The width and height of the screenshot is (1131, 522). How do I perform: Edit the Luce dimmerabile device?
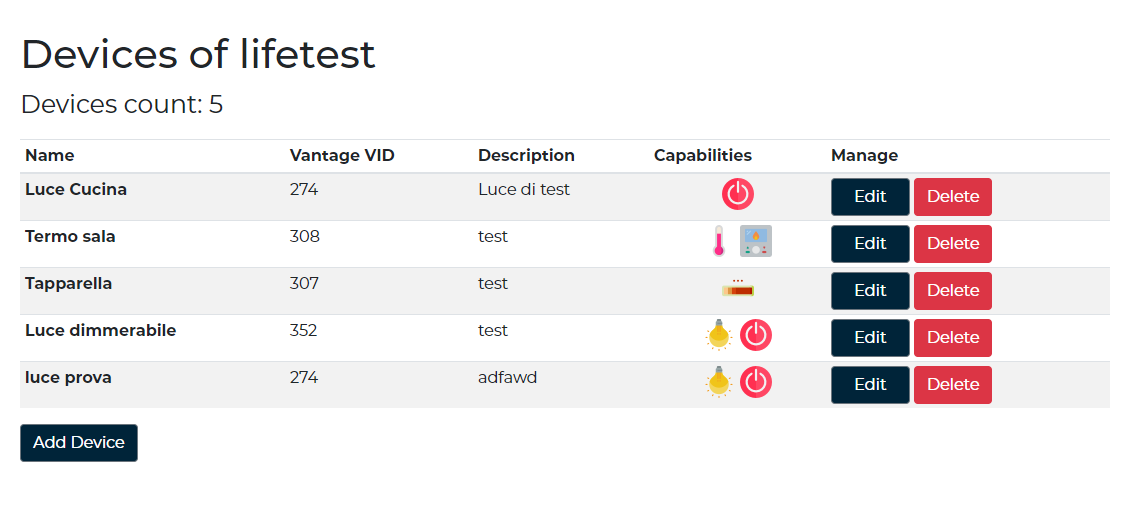click(870, 338)
